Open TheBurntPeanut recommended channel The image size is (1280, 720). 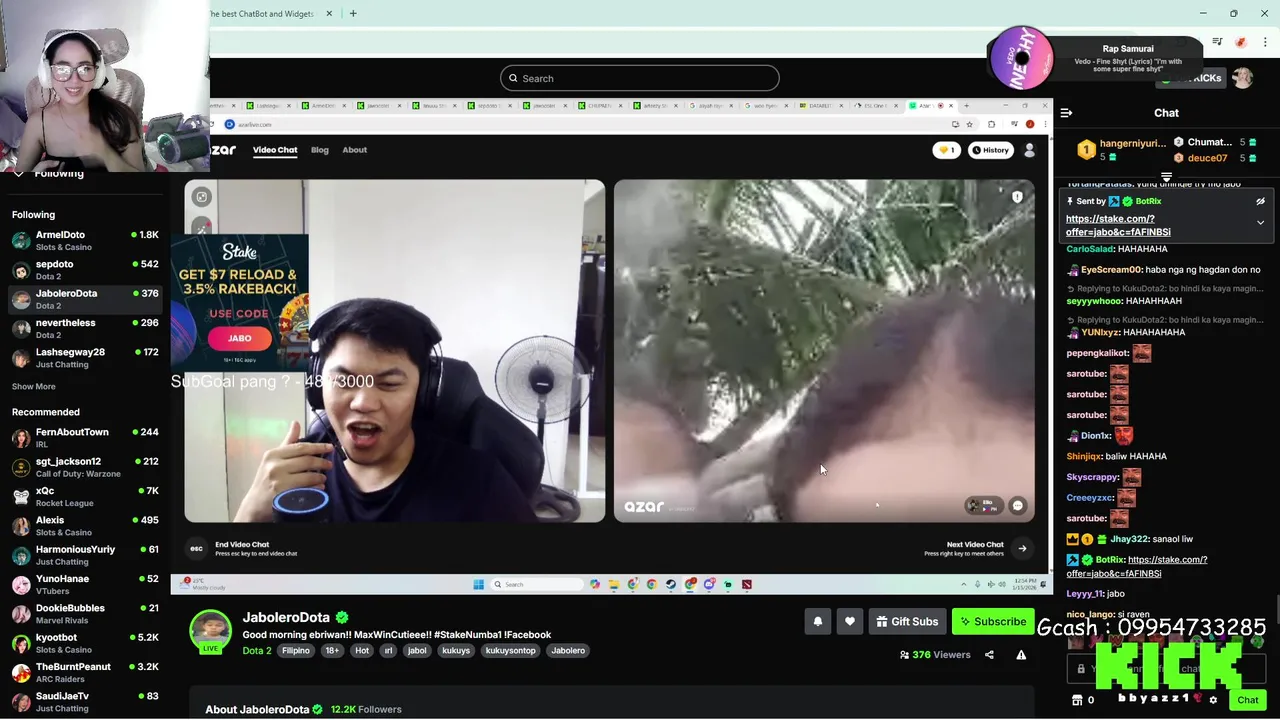[x=85, y=672]
